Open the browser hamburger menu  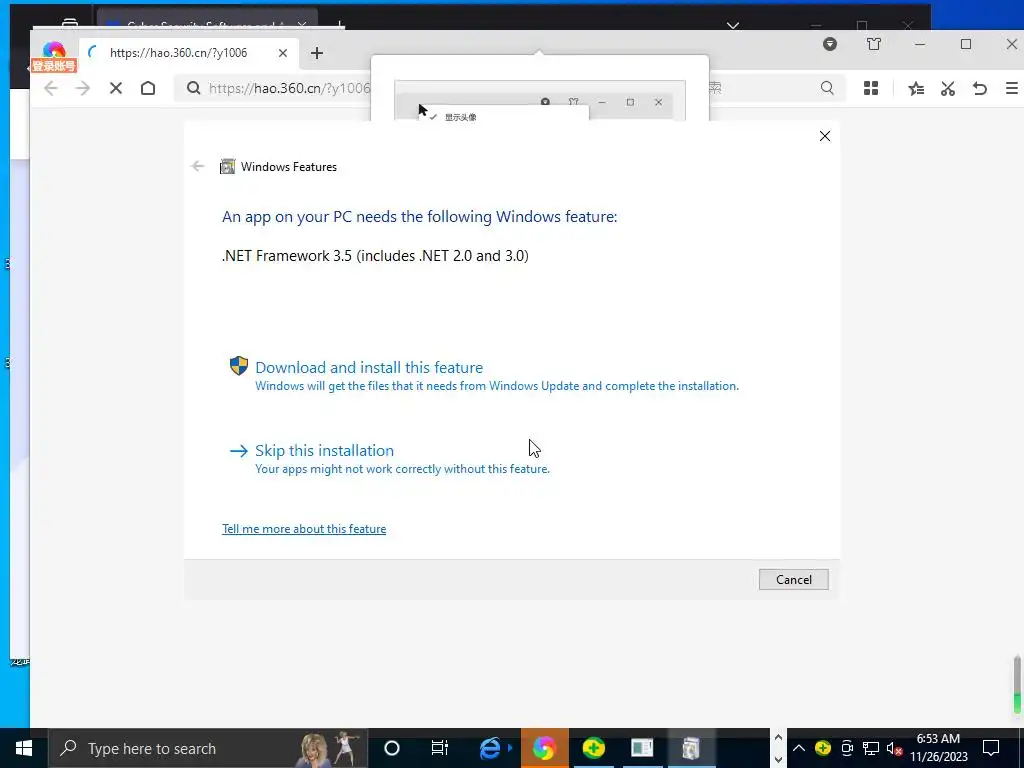coord(1012,88)
